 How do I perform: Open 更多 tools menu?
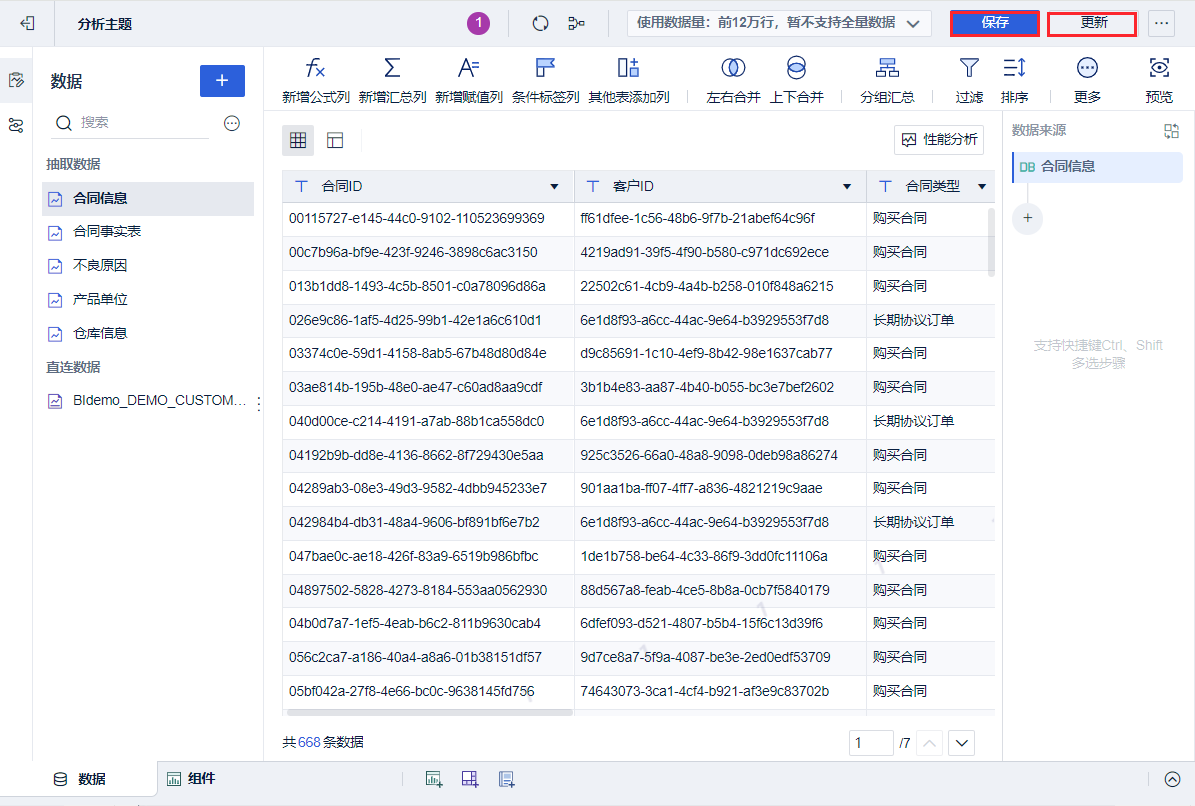tap(1088, 79)
